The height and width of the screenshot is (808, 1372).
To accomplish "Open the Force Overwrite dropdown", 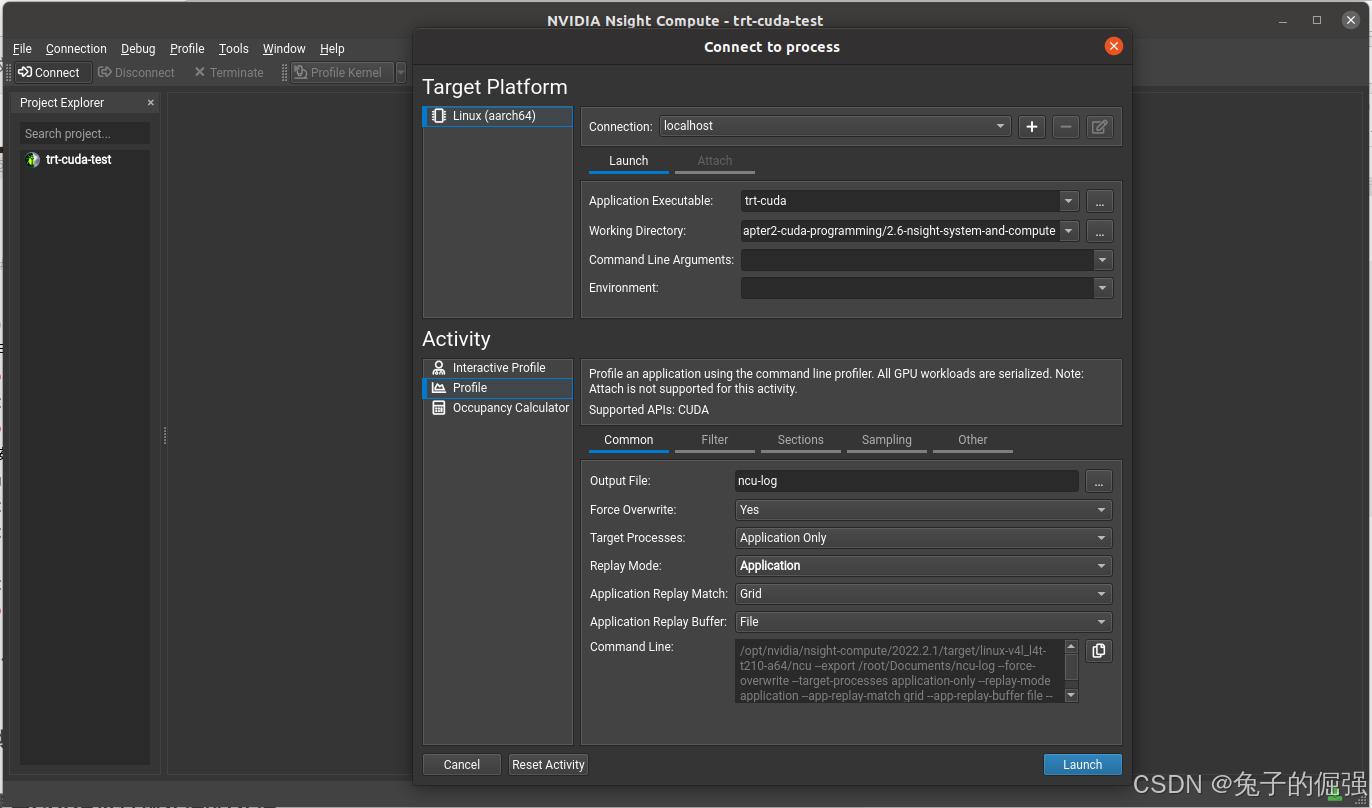I will pyautogui.click(x=923, y=510).
